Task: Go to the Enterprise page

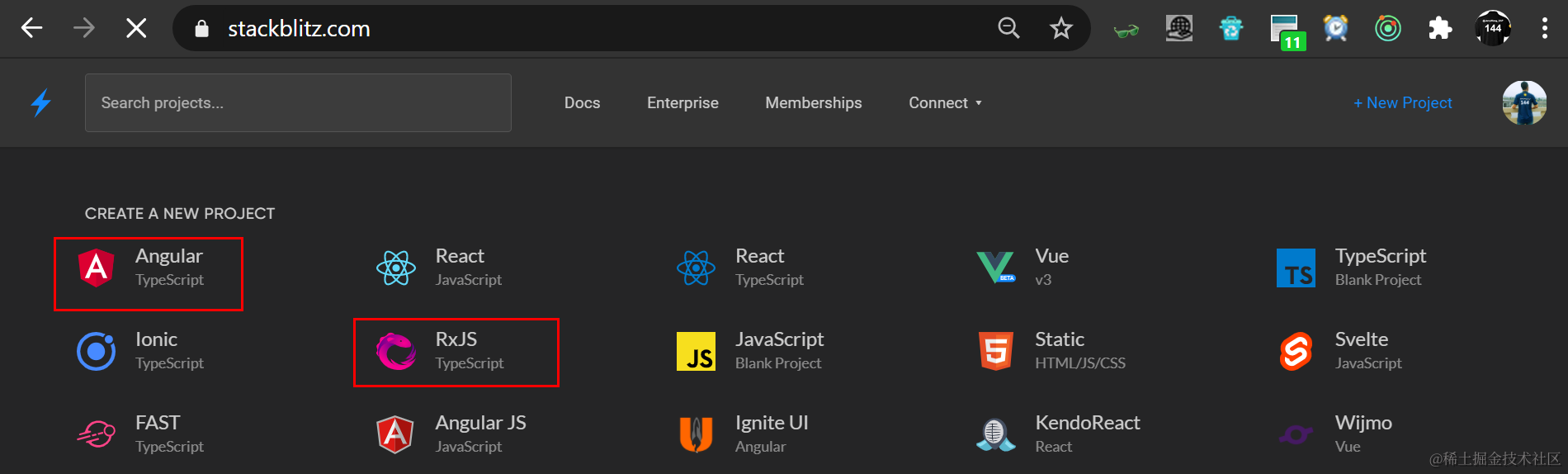Action: [682, 103]
